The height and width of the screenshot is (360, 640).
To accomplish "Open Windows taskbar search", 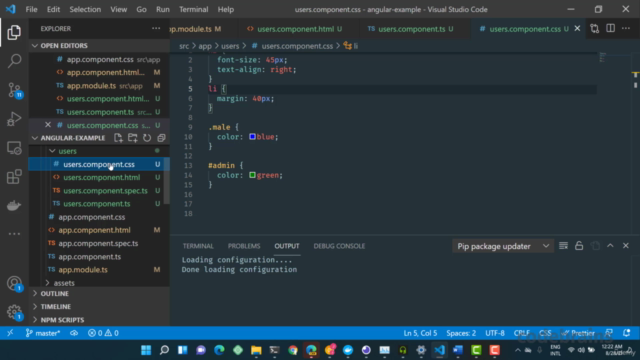I will [164, 350].
